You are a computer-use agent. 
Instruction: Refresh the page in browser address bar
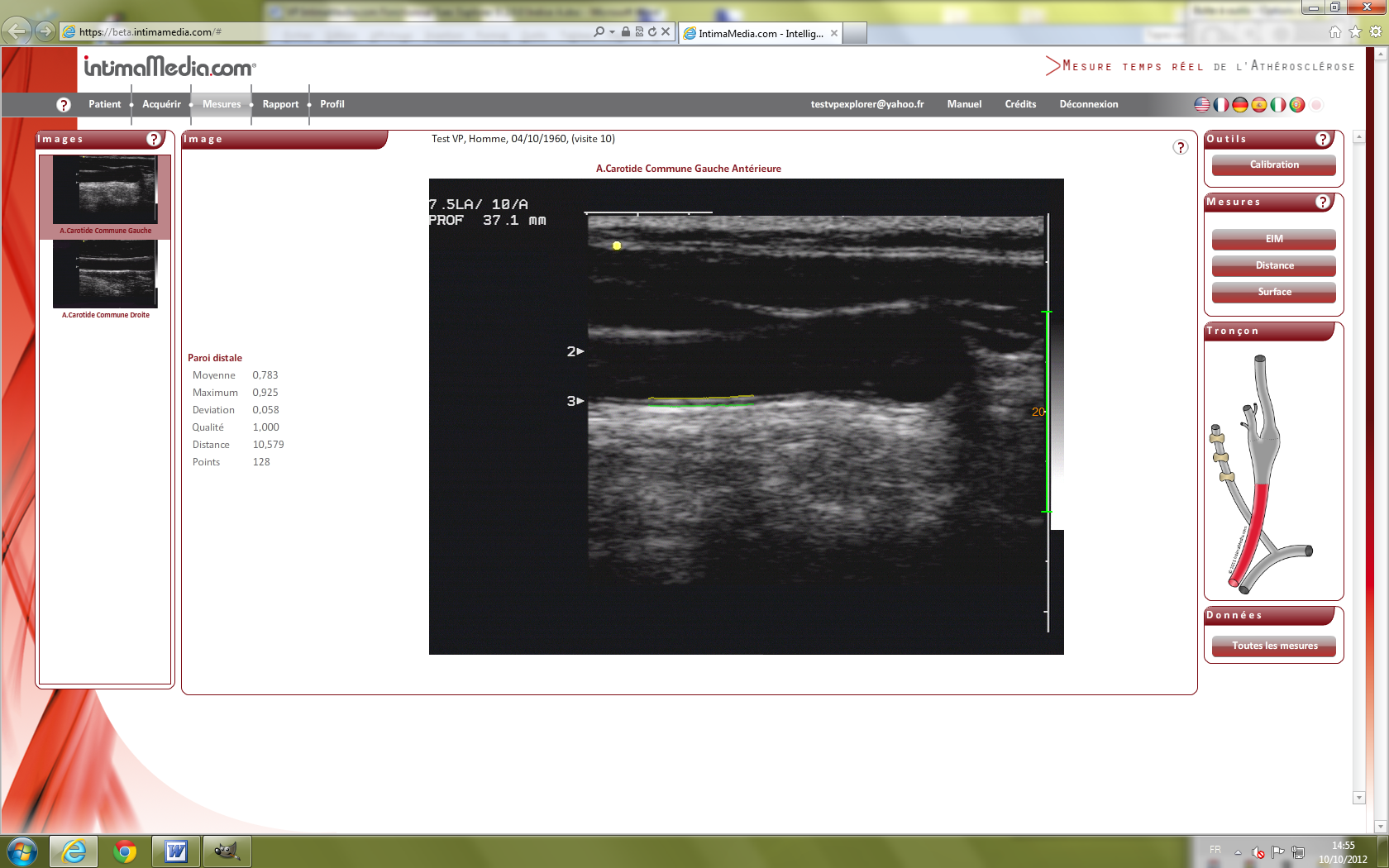[x=652, y=32]
